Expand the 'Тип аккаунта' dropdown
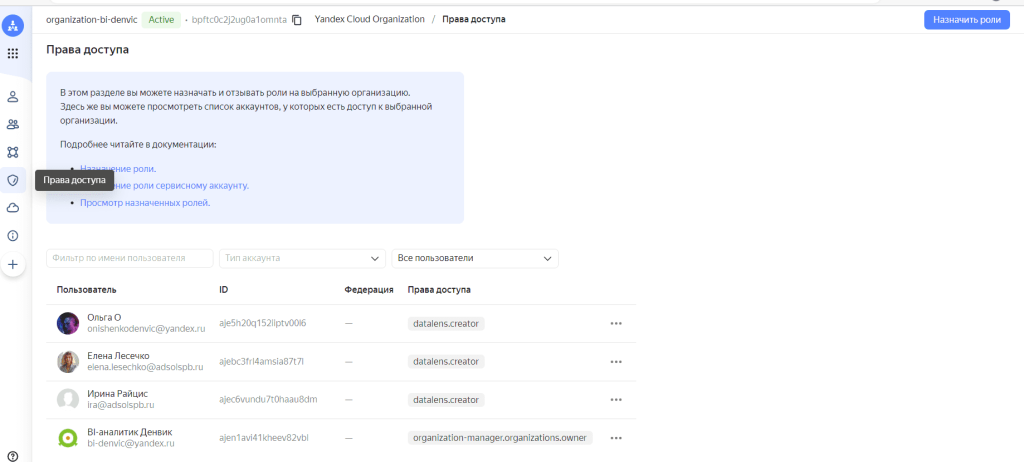Viewport: 1024px width, 462px height. point(303,258)
